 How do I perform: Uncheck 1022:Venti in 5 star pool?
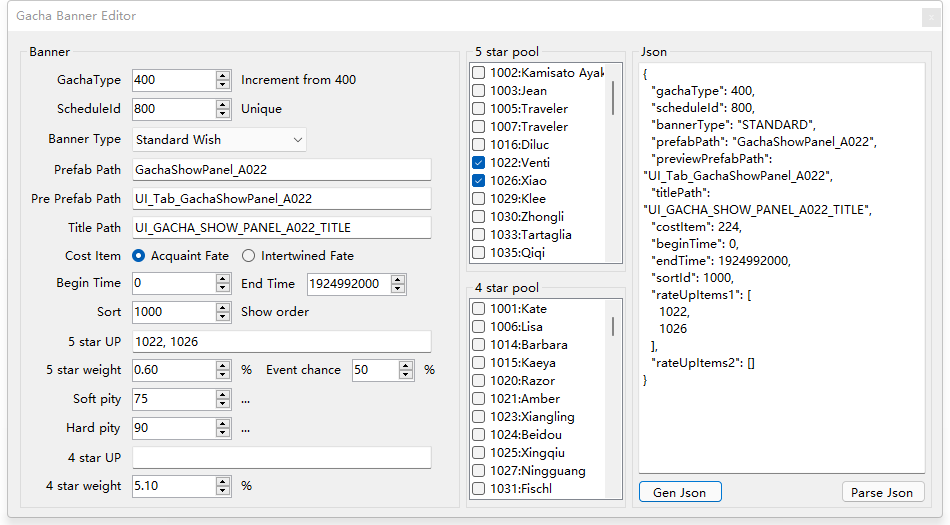[x=480, y=163]
